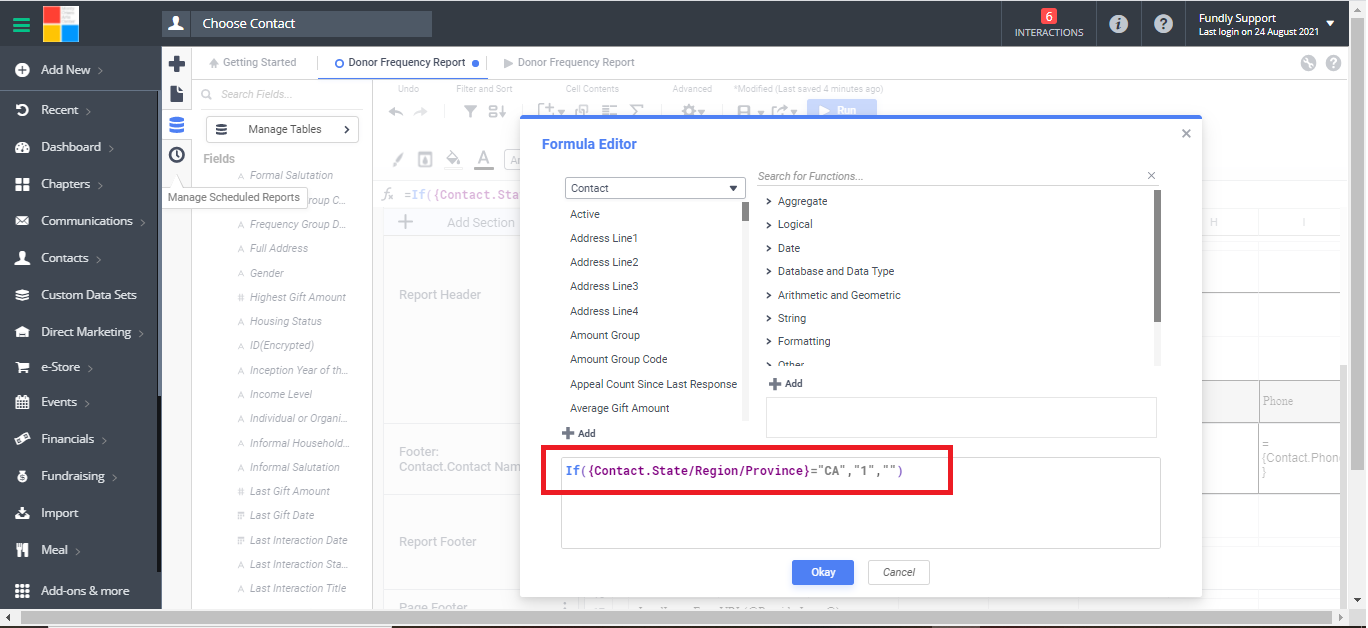
Task: Open the help question mark icon
Action: point(1163,23)
